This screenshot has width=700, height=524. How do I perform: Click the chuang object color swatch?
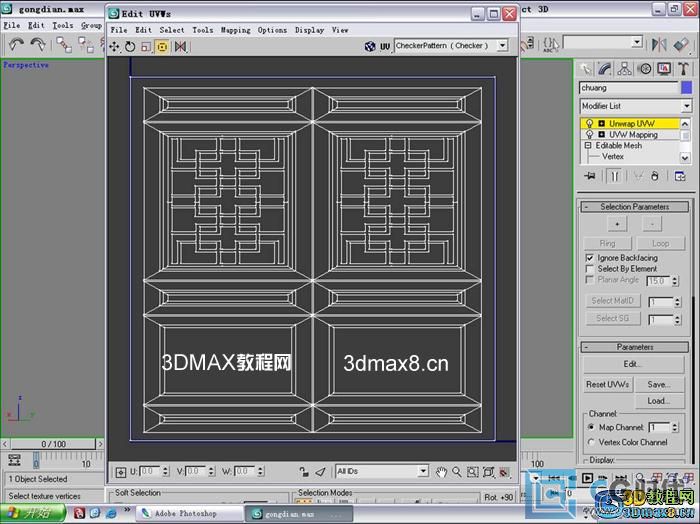(x=687, y=87)
